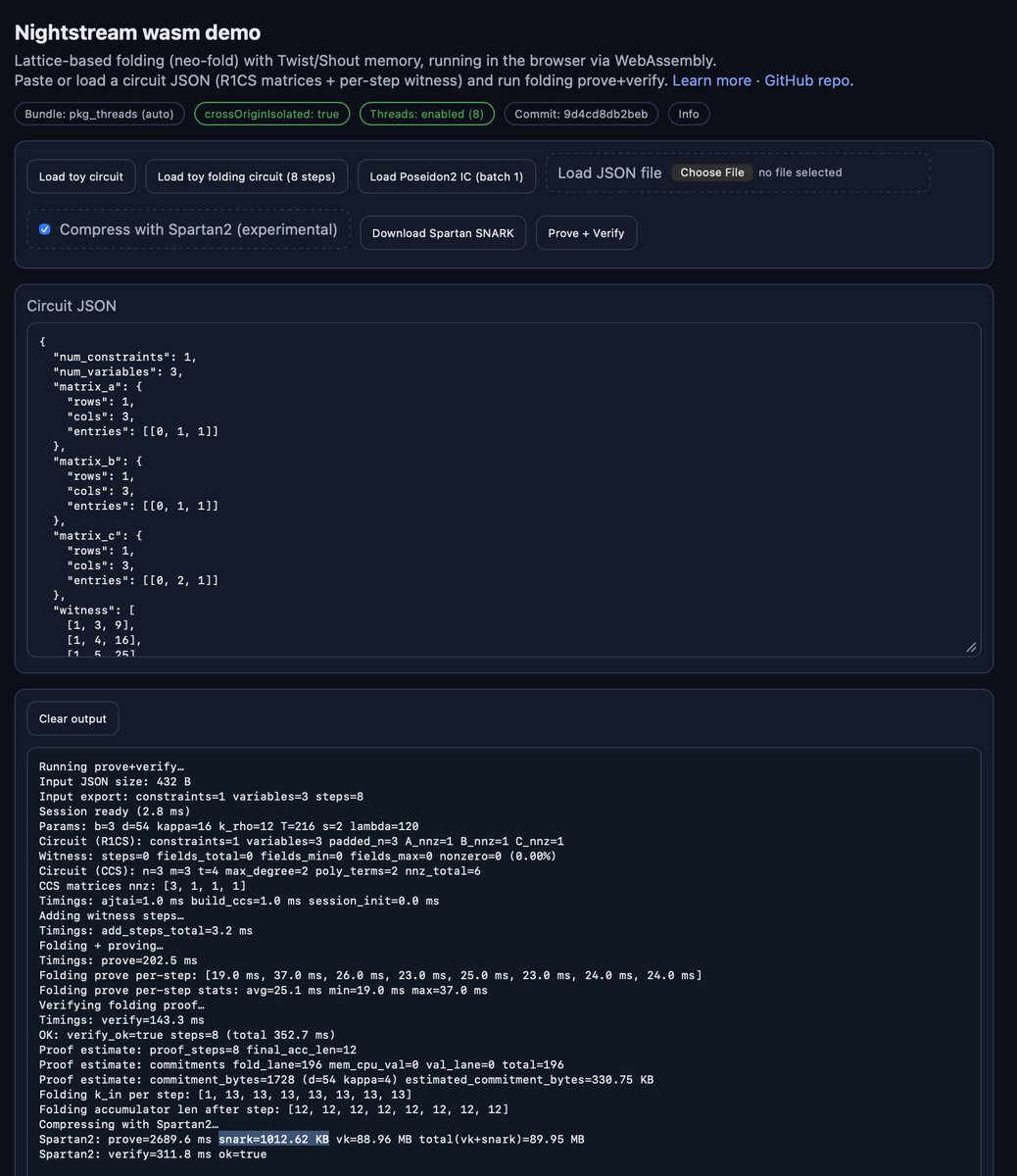Open the GitHub repo link
The image size is (1017, 1176).
807,80
